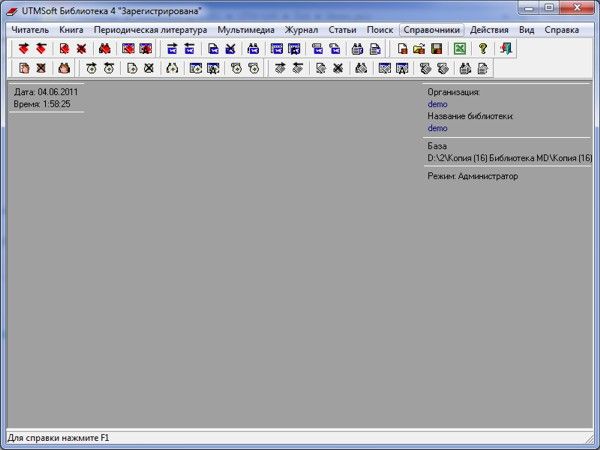Click the add red book page icon
The image size is (600, 450).
64,49
